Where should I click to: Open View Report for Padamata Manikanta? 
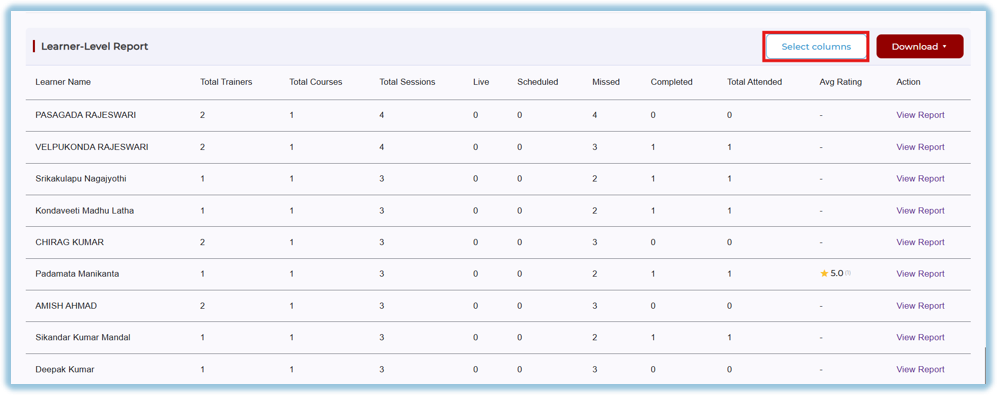(920, 274)
